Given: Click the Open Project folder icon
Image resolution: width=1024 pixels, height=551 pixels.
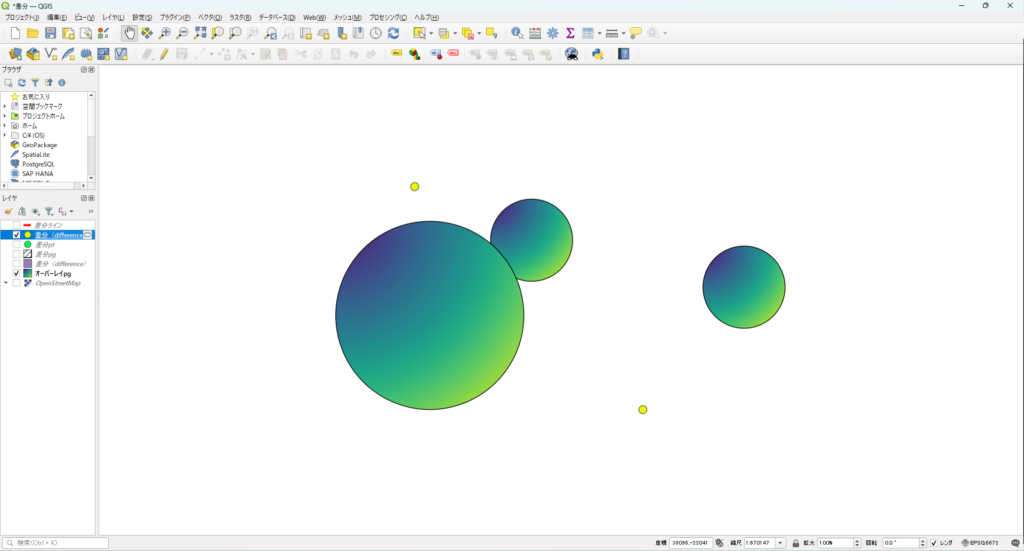Looking at the screenshot, I should click(32, 33).
